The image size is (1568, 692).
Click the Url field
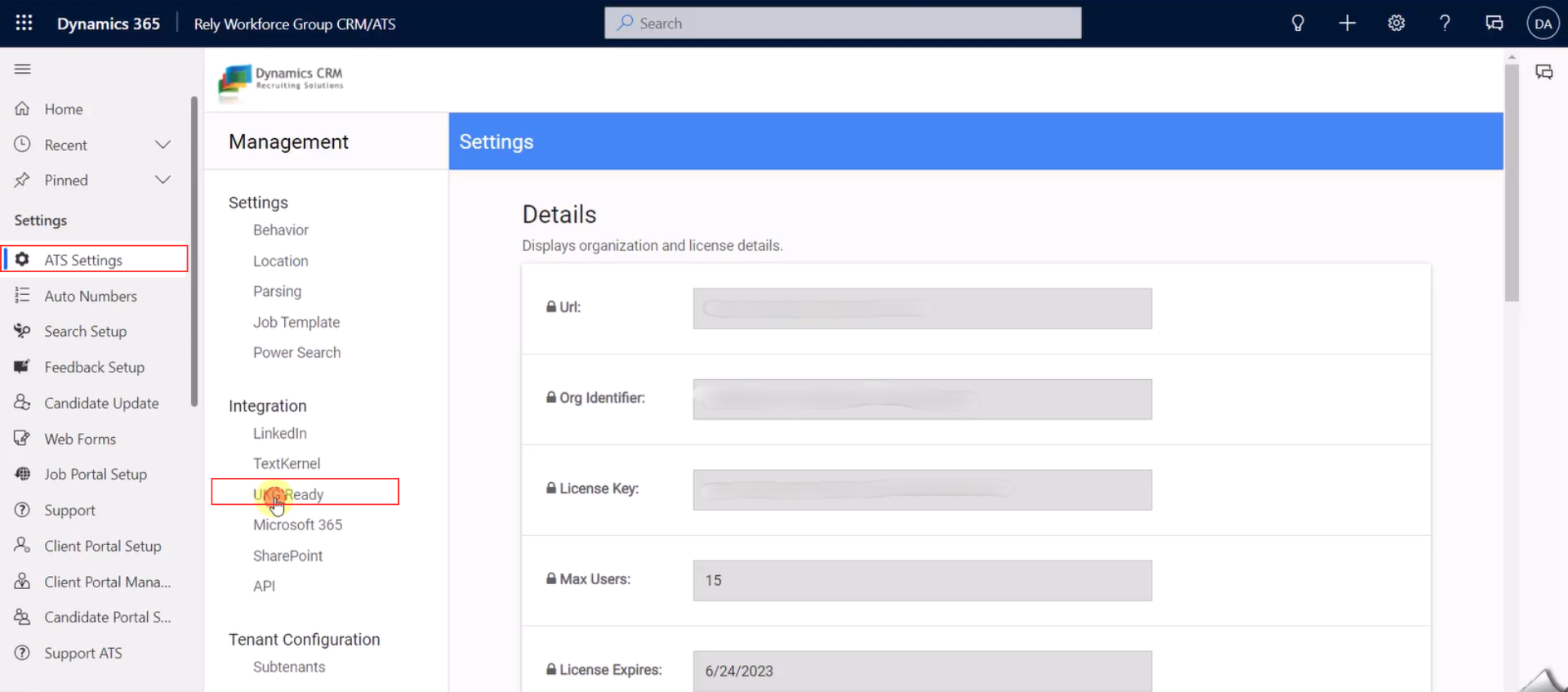(922, 308)
